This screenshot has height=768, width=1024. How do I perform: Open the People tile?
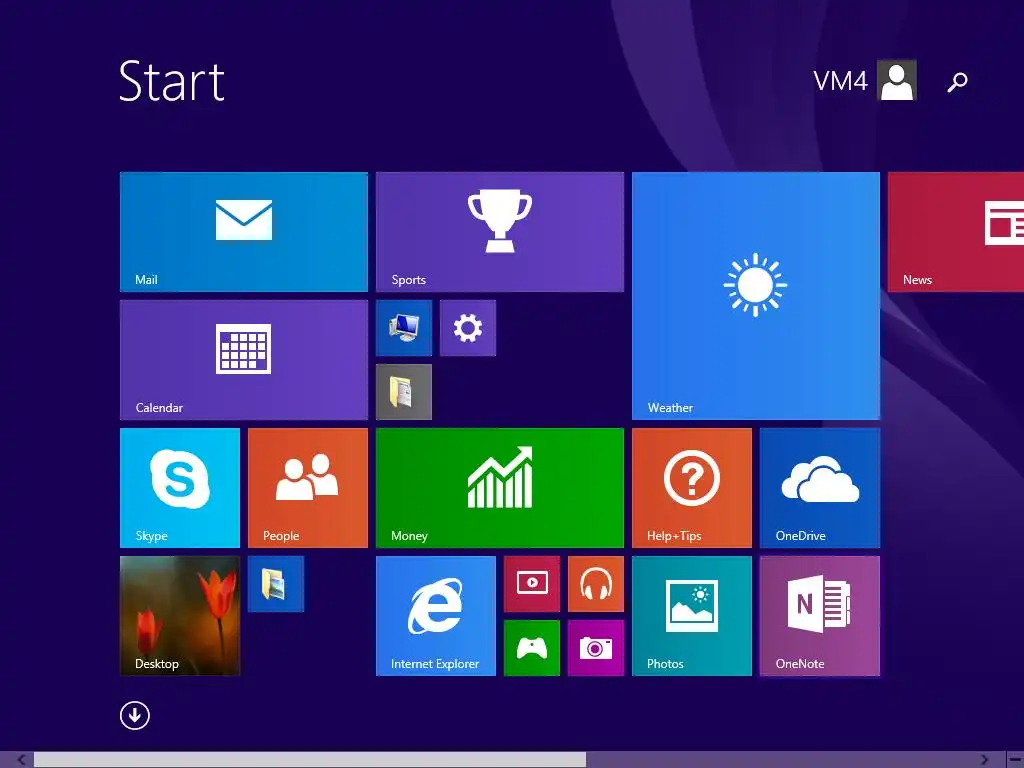308,488
